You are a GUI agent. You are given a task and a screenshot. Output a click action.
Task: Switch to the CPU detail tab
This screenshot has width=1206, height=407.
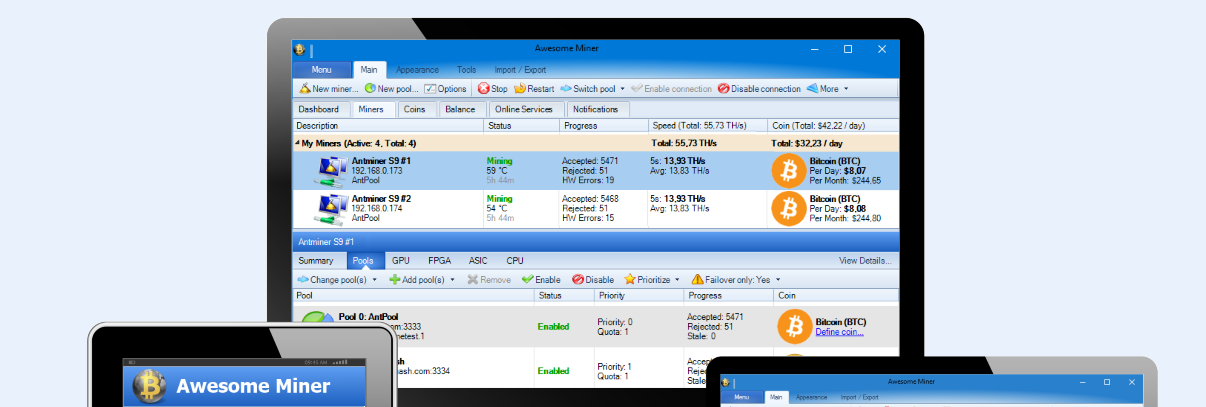point(515,260)
